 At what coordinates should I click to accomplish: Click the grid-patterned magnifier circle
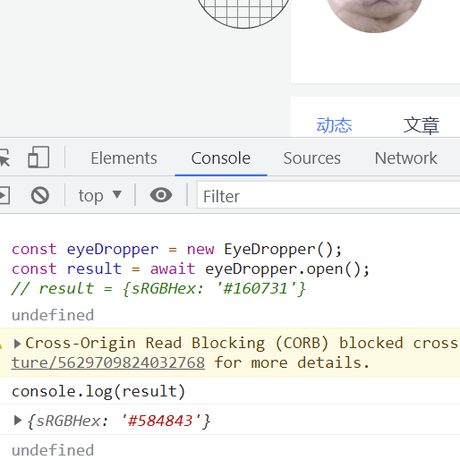click(x=243, y=13)
